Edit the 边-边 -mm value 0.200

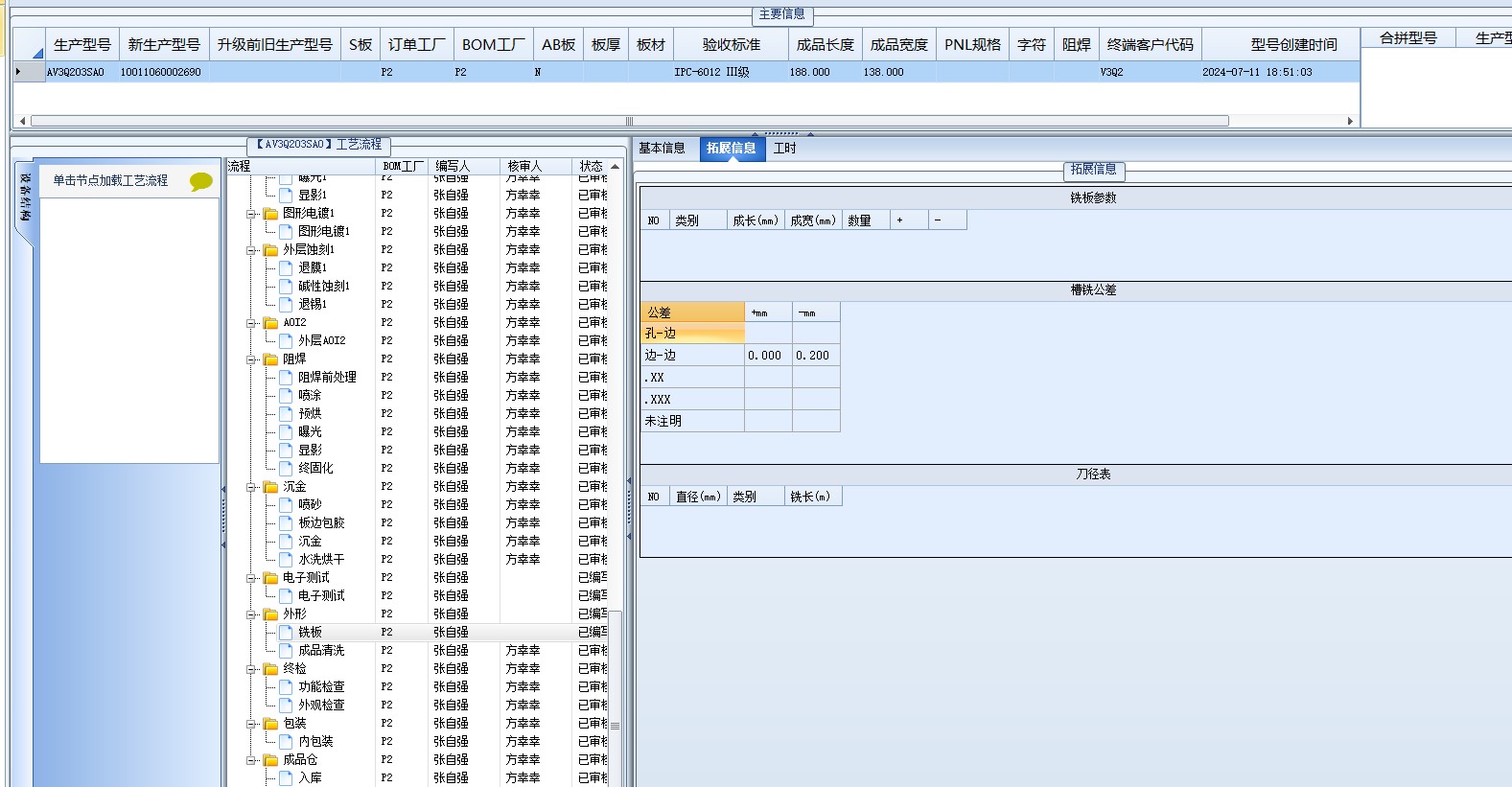[816, 356]
